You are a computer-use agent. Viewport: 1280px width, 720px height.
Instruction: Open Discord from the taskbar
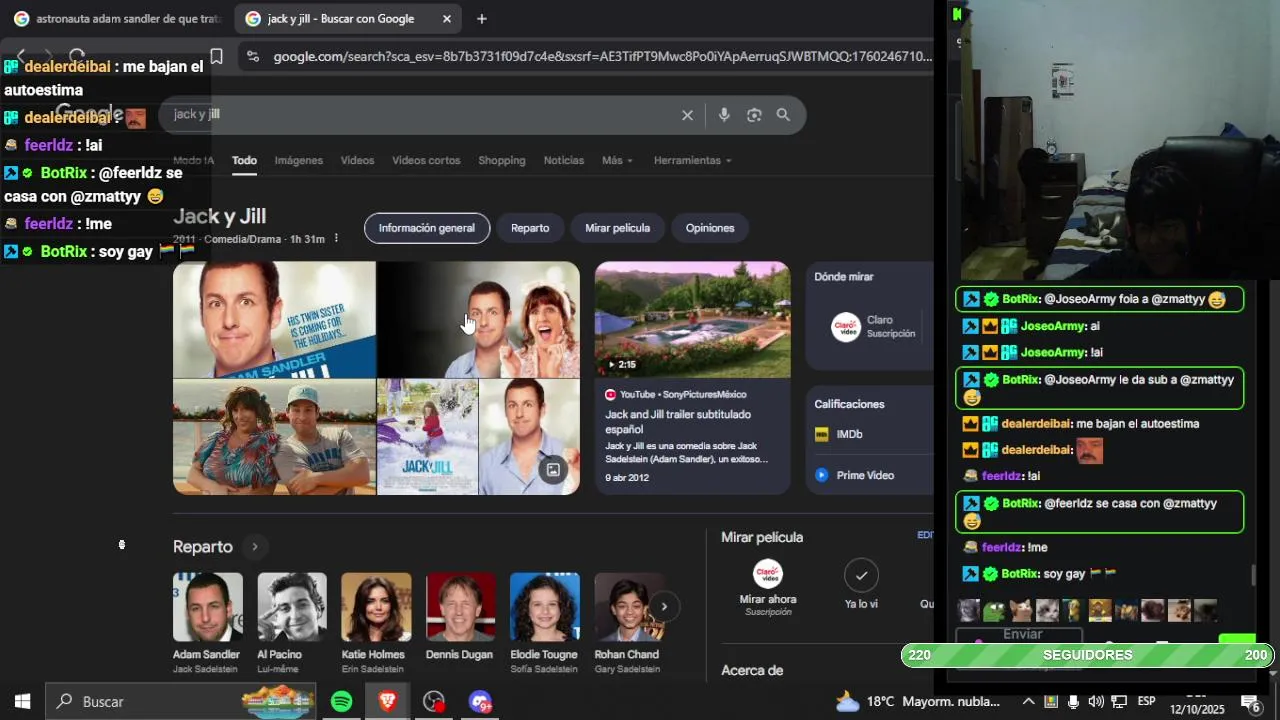coord(481,702)
